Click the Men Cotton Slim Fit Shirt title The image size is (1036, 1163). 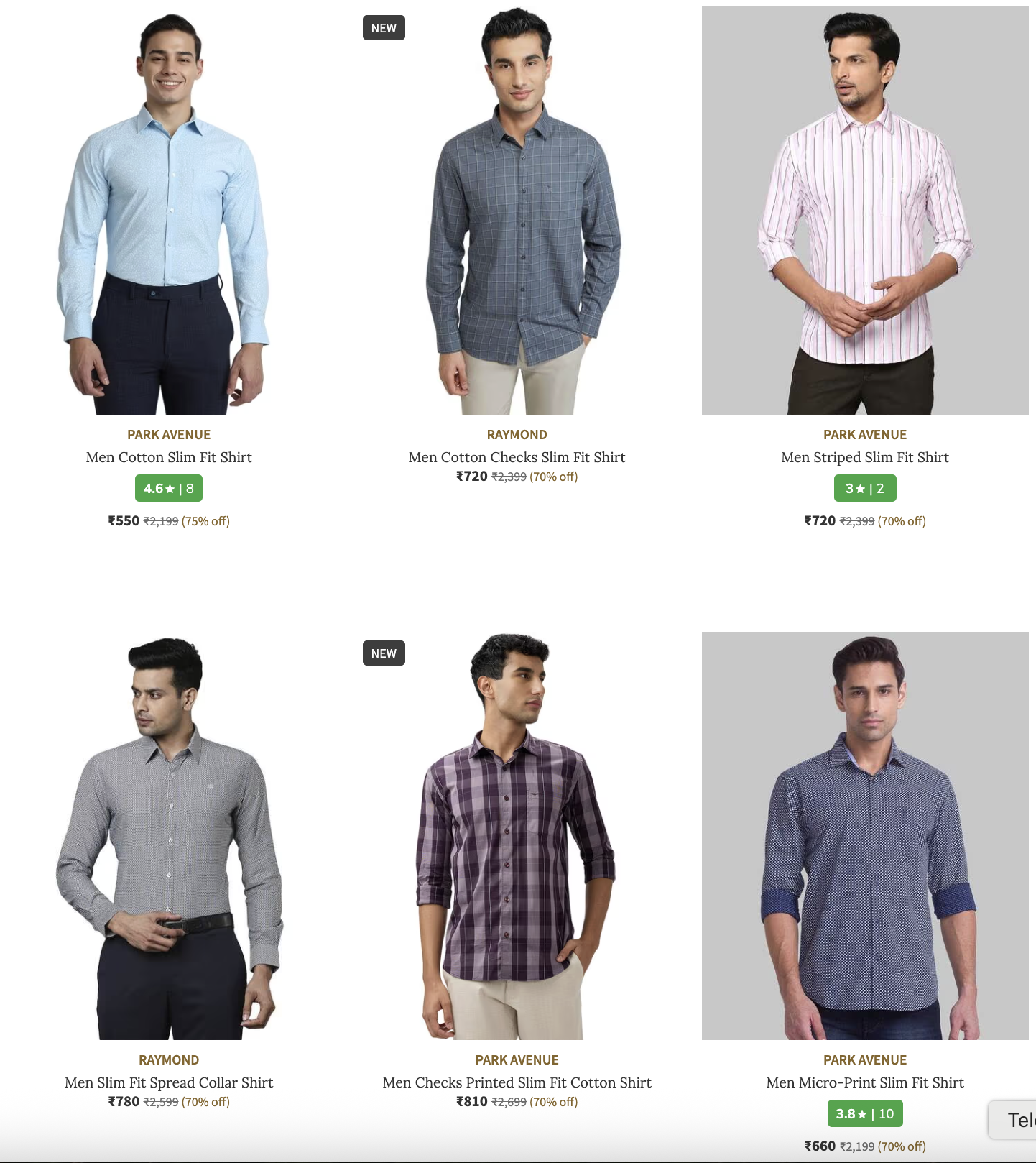pyautogui.click(x=169, y=457)
